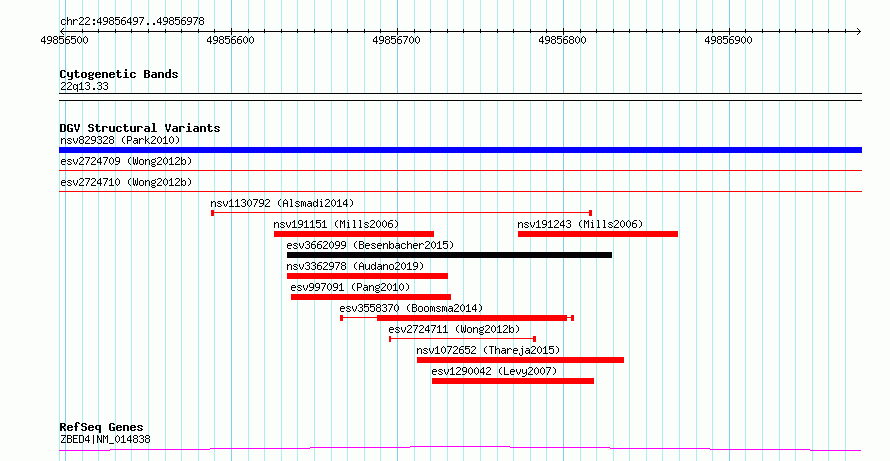Click the nsv3362978 (Audano2019) label

[x=355, y=266]
